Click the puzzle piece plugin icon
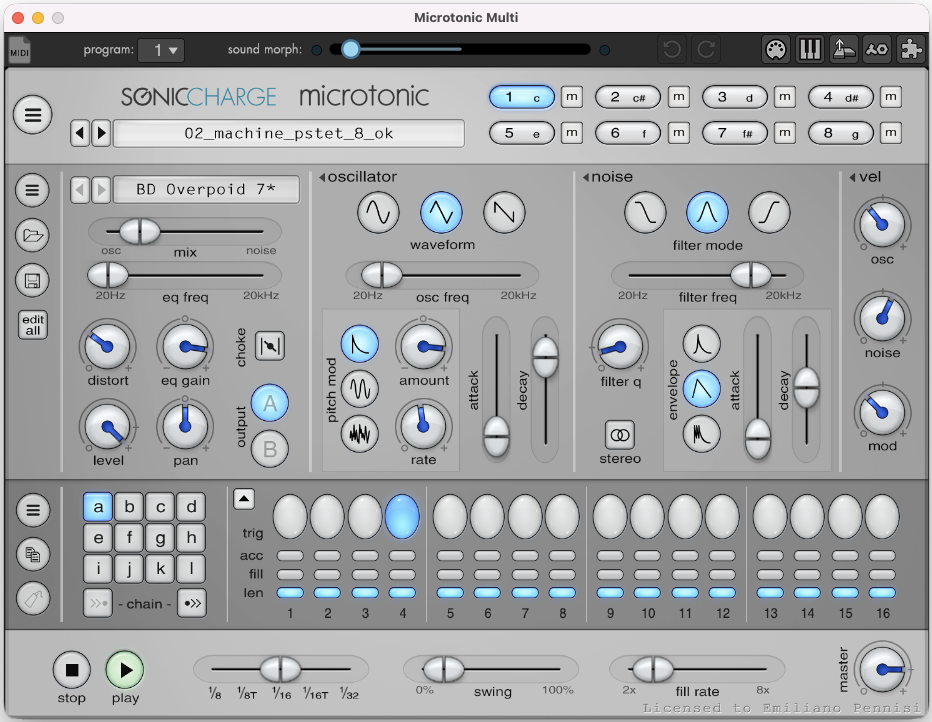 pyautogui.click(x=911, y=49)
